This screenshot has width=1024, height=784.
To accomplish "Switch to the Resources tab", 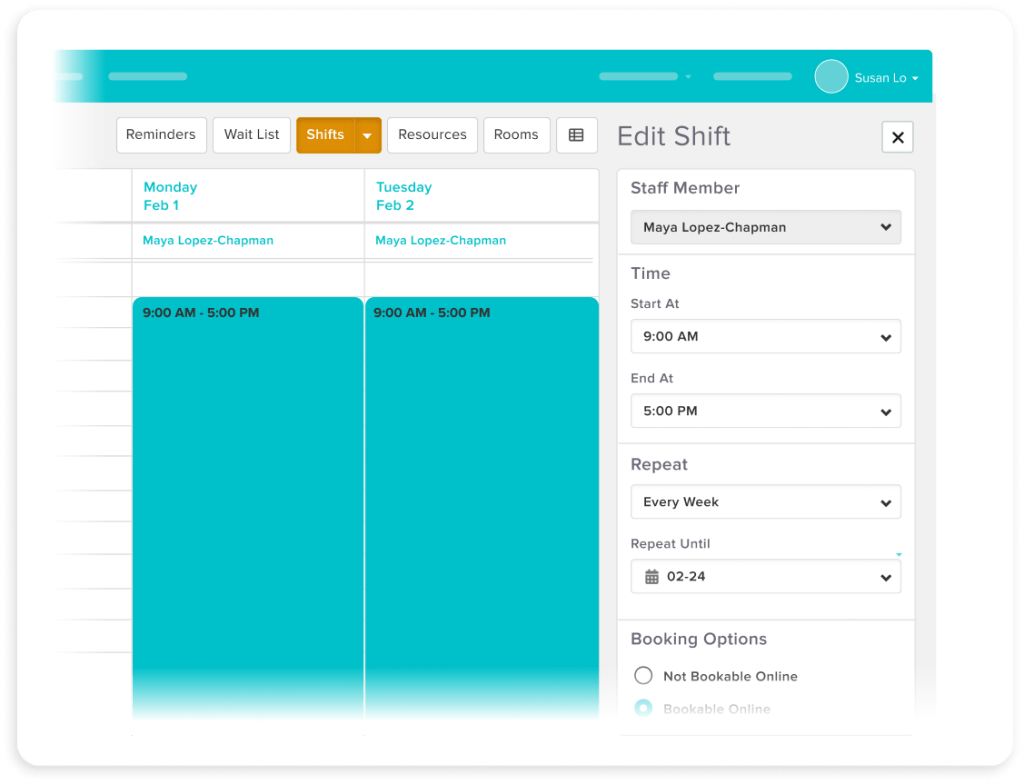I will [432, 134].
